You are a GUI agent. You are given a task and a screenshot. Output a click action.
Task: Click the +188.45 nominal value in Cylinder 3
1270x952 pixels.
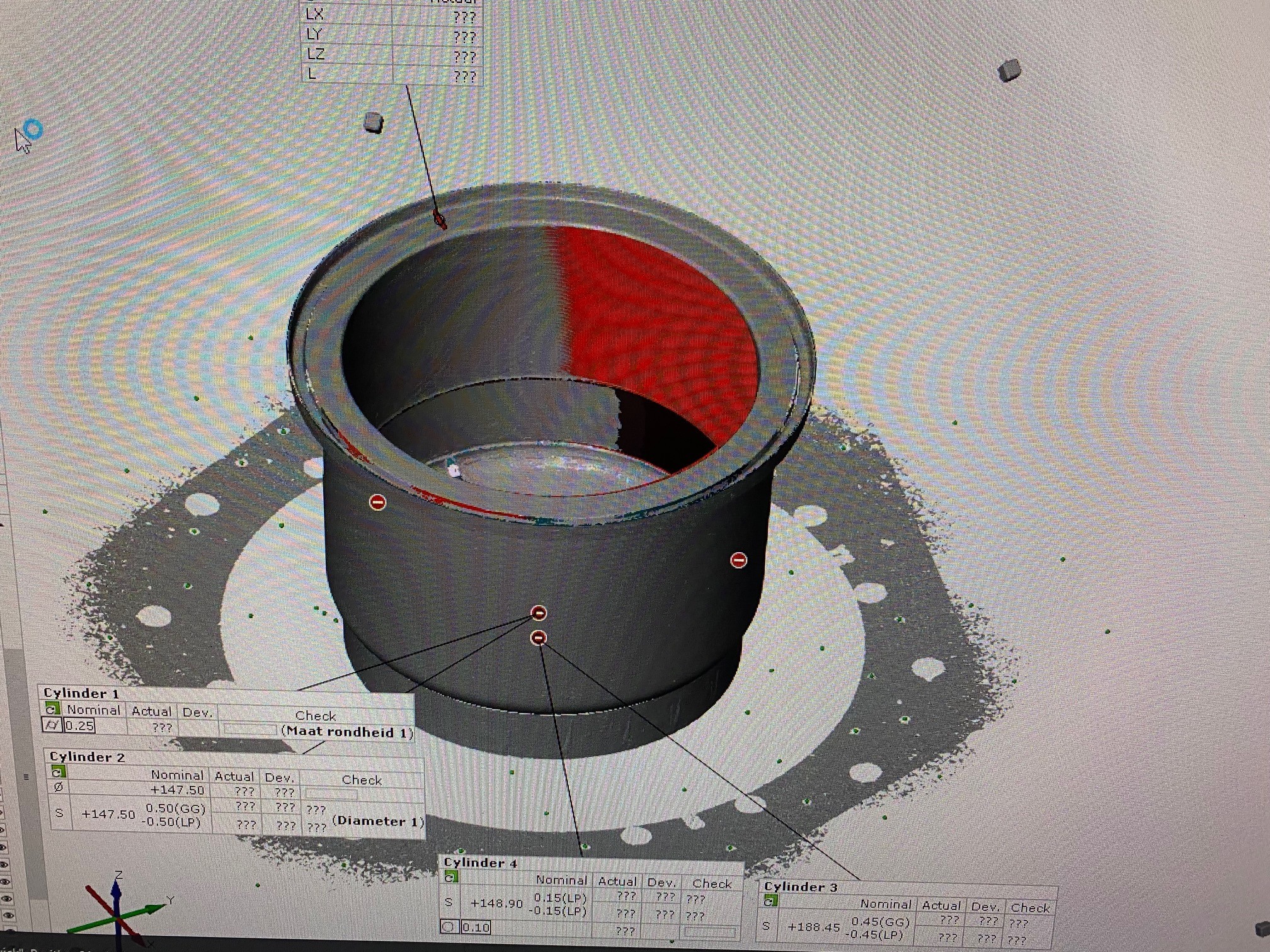coord(814,927)
